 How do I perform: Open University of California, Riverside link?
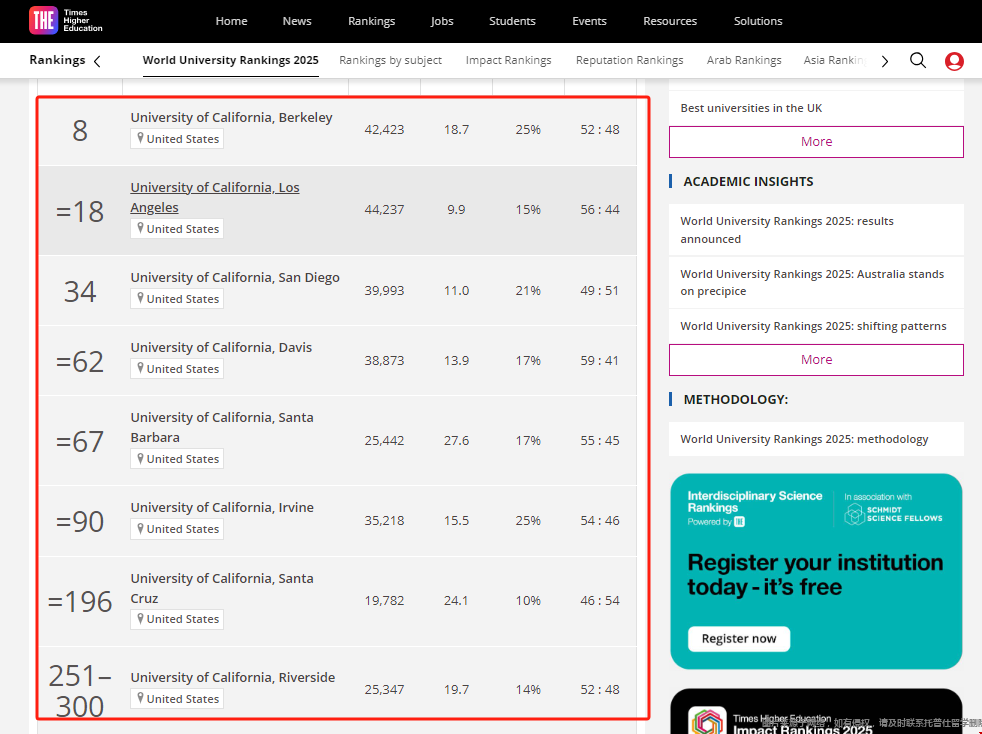point(232,678)
